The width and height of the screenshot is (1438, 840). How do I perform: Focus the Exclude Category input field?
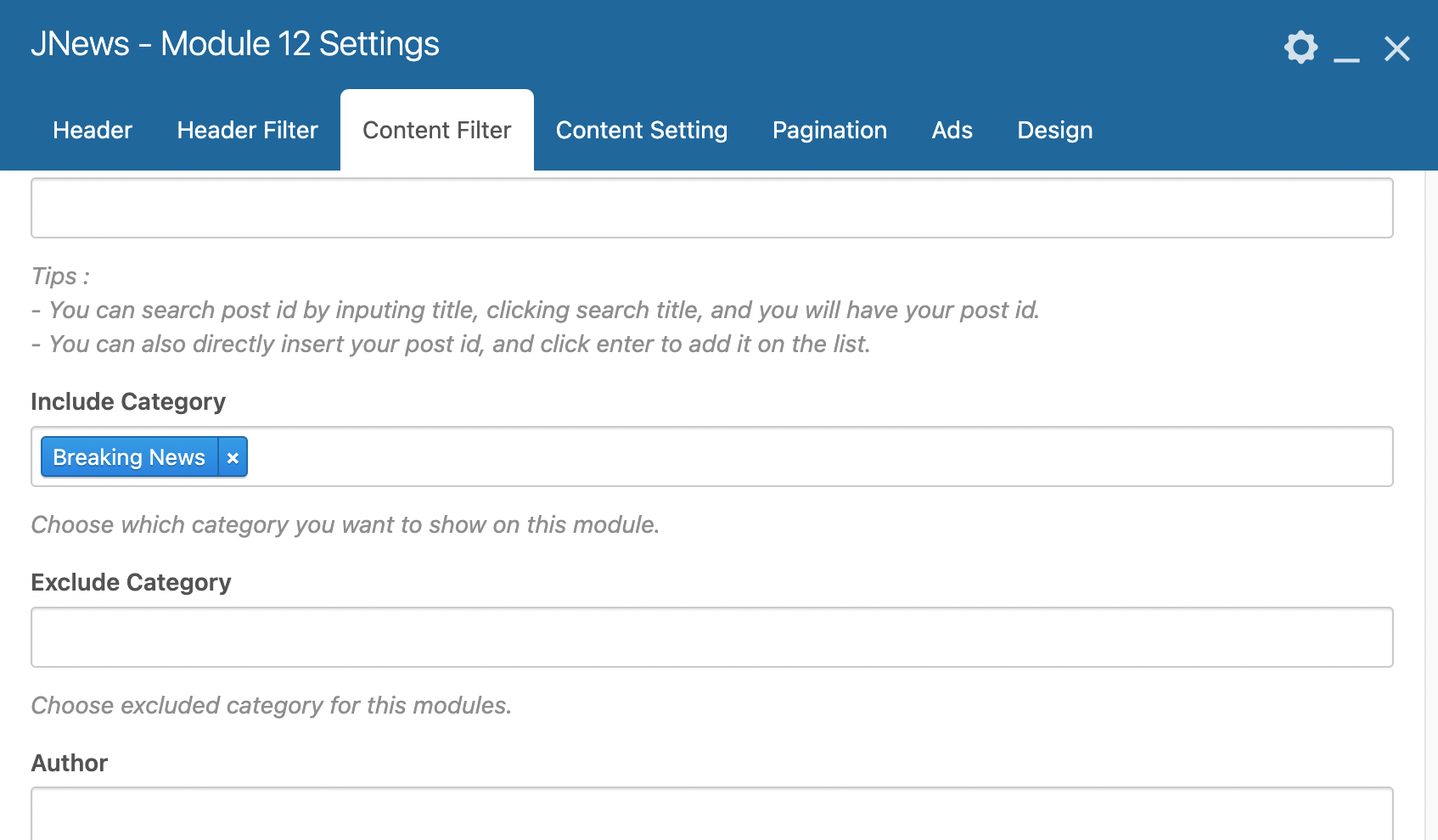[712, 637]
